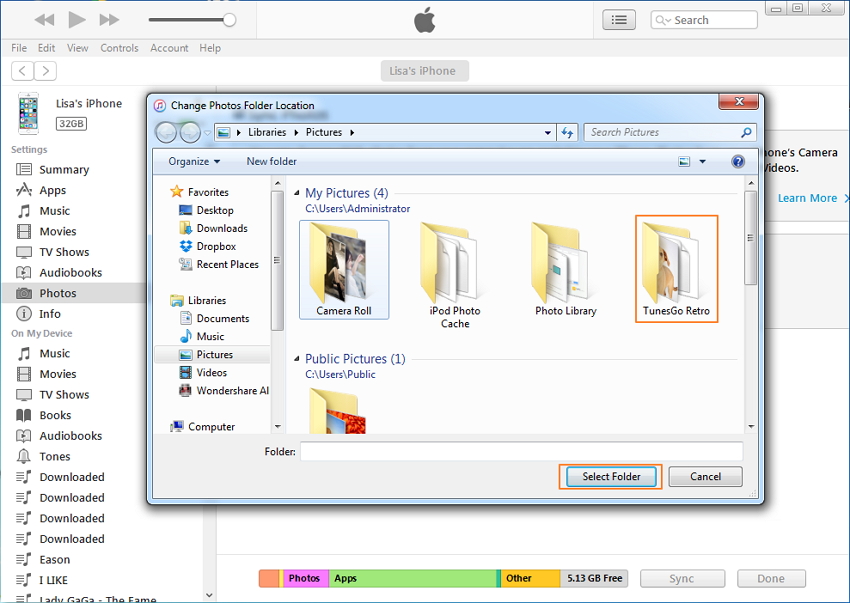Open the list view icon beside search
850x603 pixels.
(x=619, y=20)
